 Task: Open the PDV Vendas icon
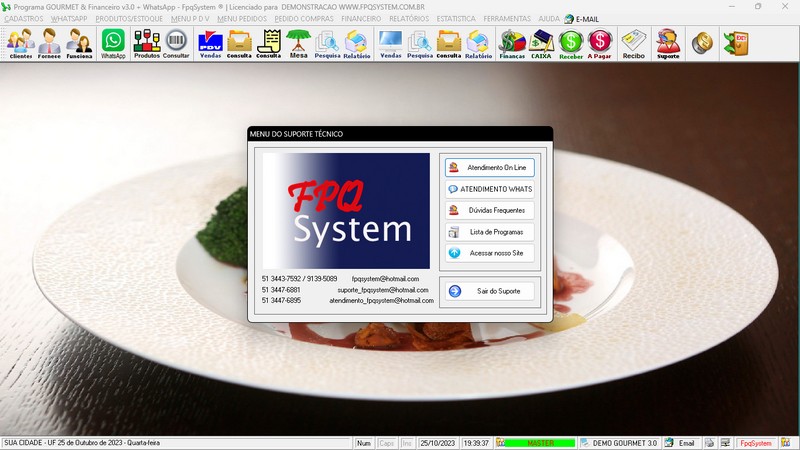[210, 44]
